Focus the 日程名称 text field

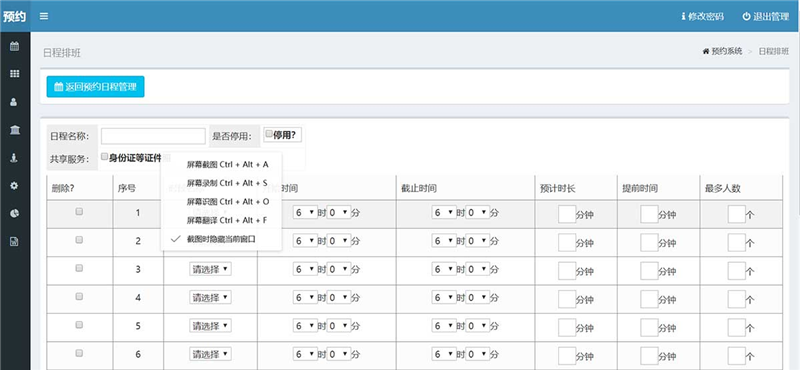(x=153, y=136)
